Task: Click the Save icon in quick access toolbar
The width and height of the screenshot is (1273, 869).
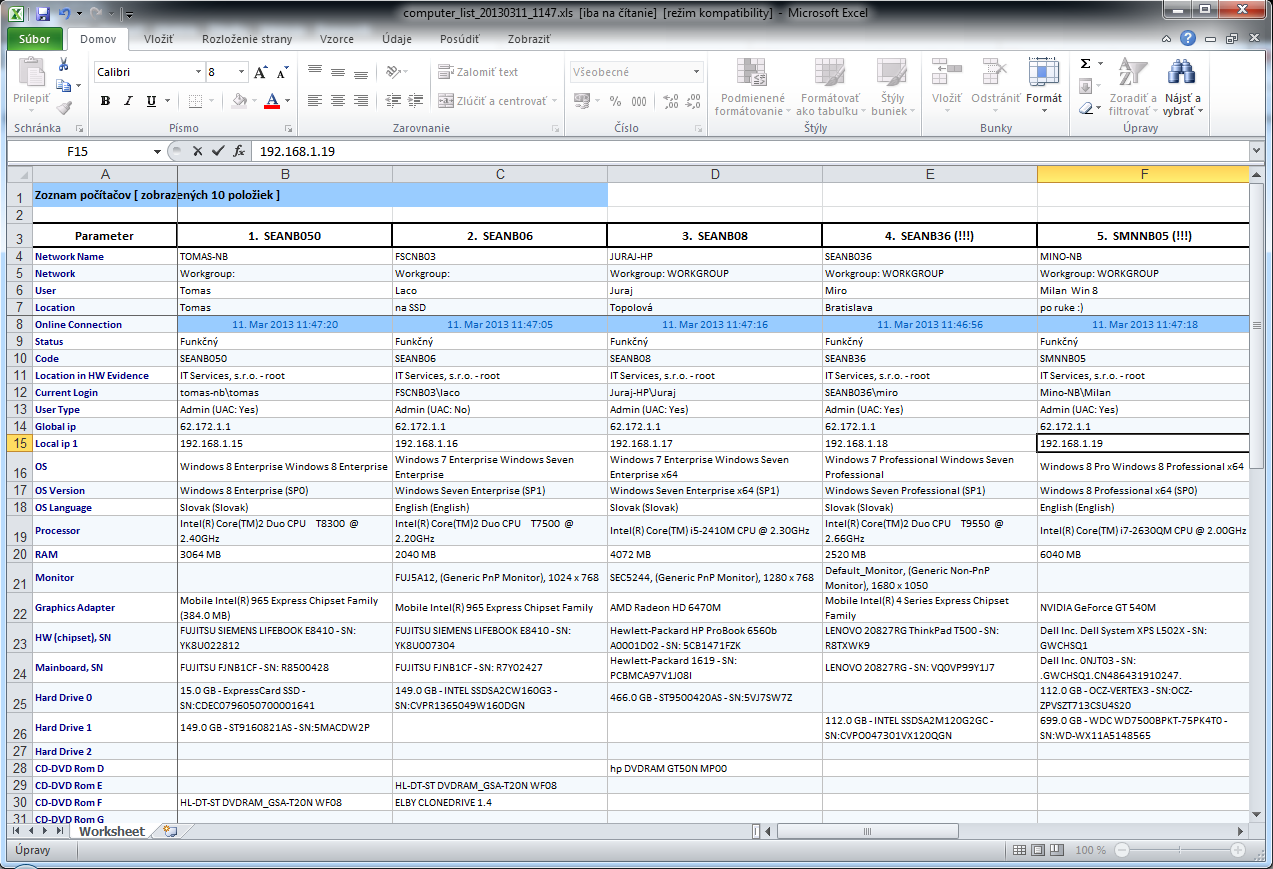Action: 42,15
